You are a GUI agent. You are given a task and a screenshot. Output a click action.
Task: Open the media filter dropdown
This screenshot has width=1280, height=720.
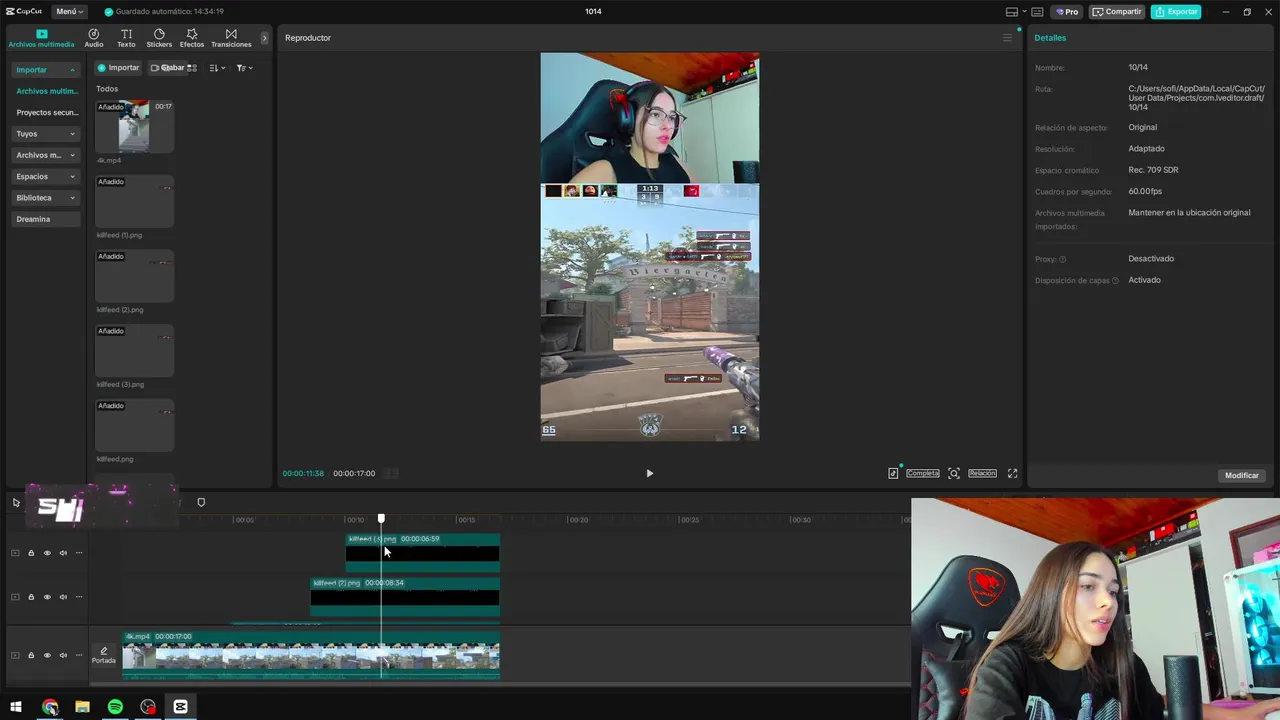[244, 68]
